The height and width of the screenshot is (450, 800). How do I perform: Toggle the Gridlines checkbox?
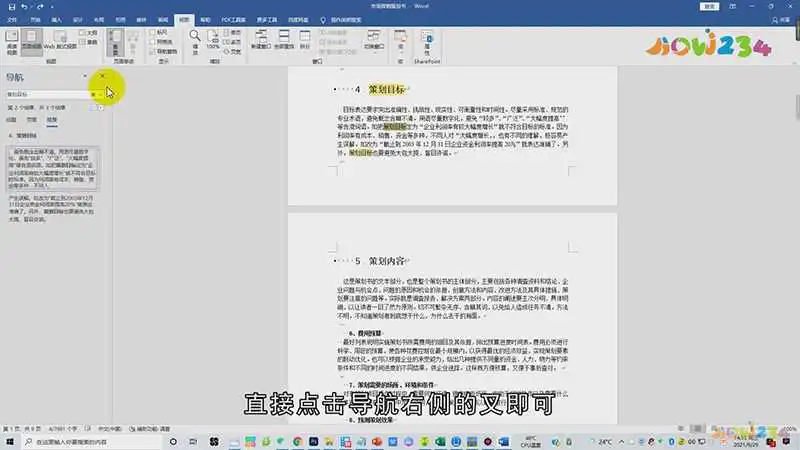coord(150,41)
